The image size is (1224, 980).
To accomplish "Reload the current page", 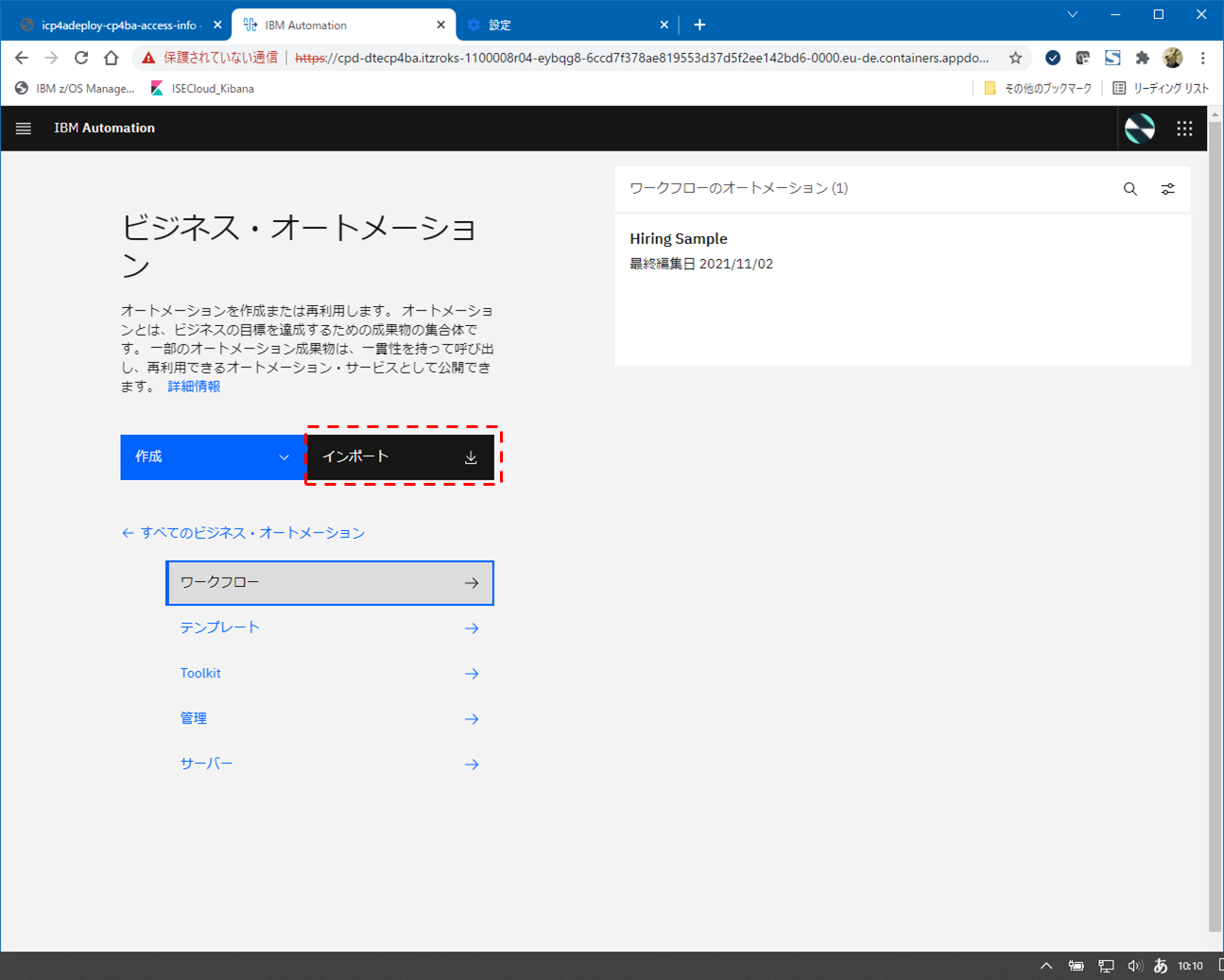I will (x=81, y=58).
